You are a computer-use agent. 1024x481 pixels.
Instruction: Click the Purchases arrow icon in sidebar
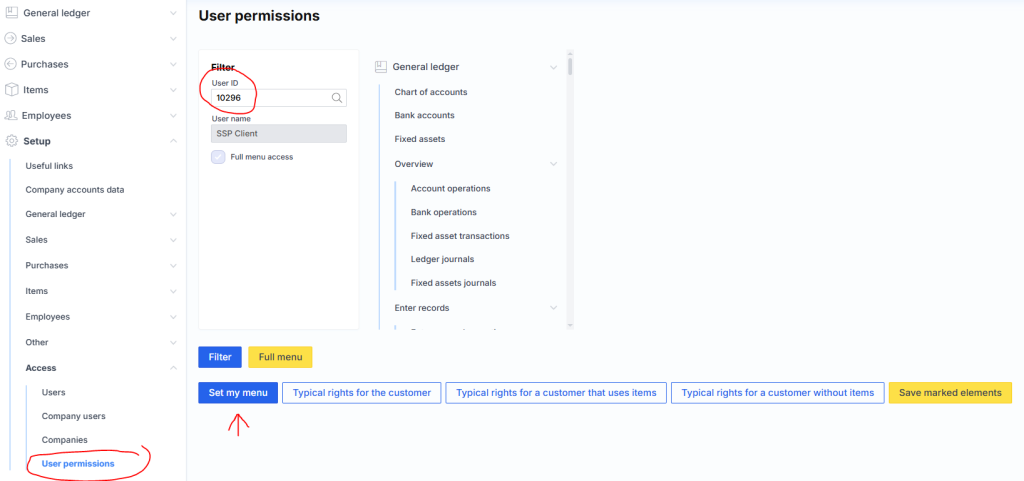click(x=11, y=64)
